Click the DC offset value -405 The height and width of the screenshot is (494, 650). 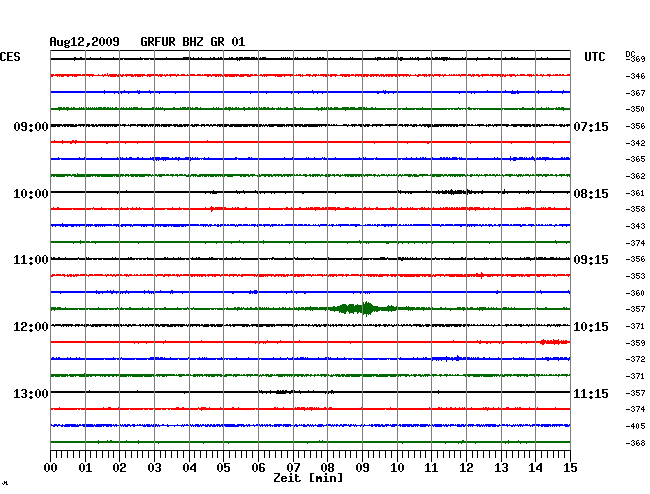point(635,426)
